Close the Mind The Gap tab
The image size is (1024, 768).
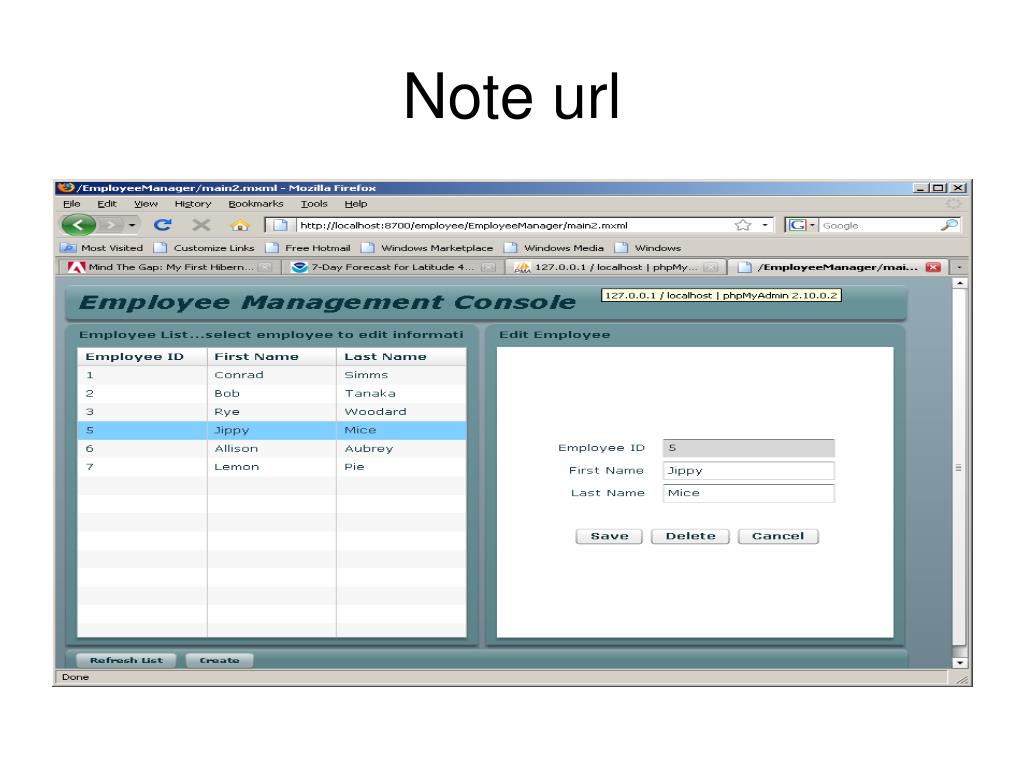pyautogui.click(x=264, y=267)
